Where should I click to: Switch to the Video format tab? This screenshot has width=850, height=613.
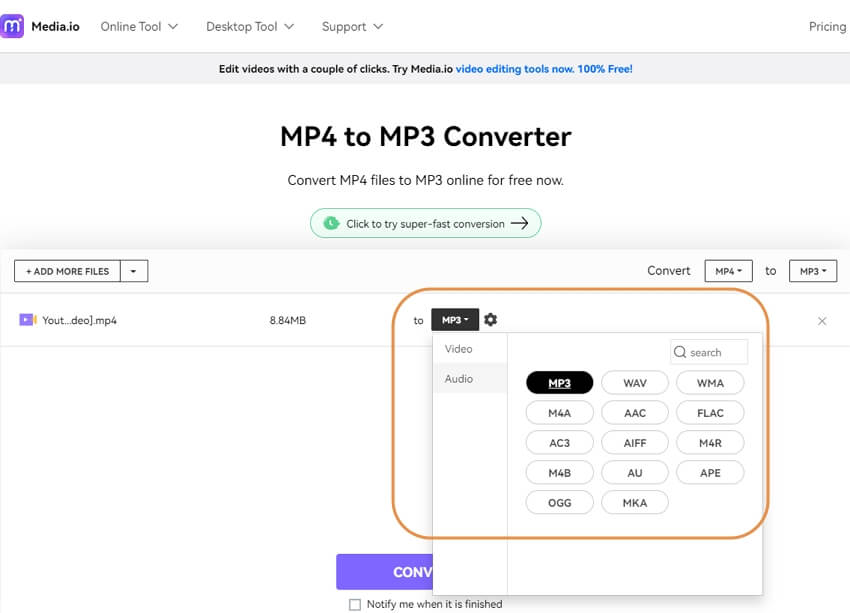(469, 349)
